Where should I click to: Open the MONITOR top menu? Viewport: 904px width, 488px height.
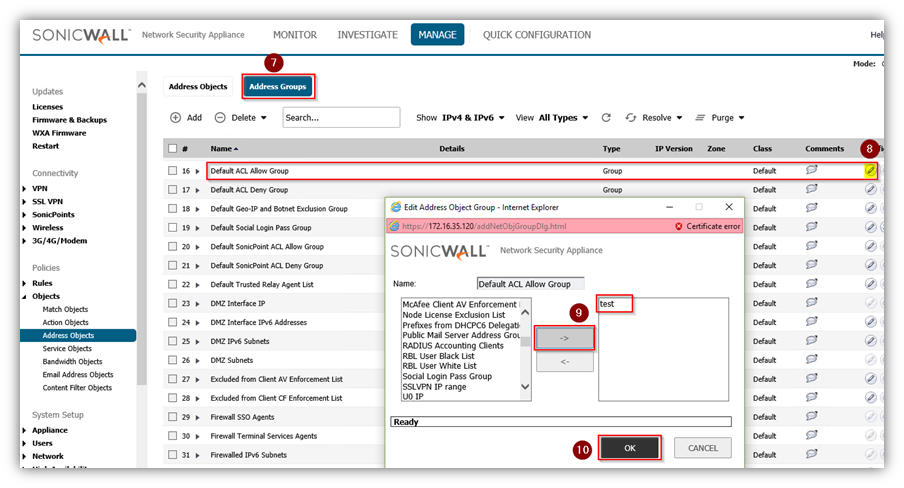coord(294,35)
